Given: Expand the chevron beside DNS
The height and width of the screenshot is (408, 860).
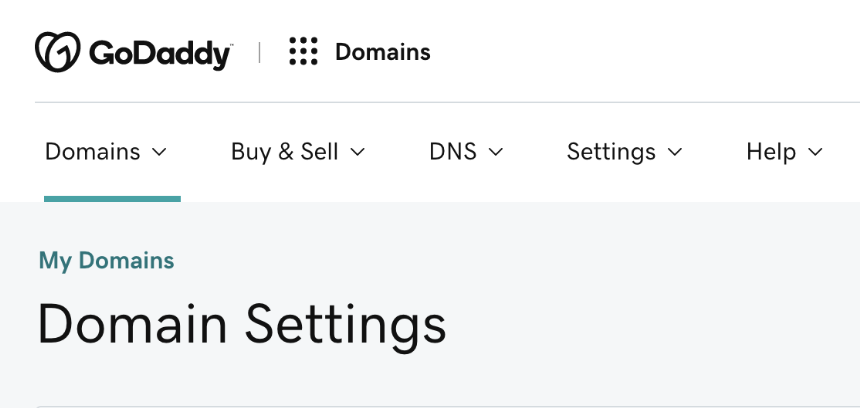Looking at the screenshot, I should (496, 153).
